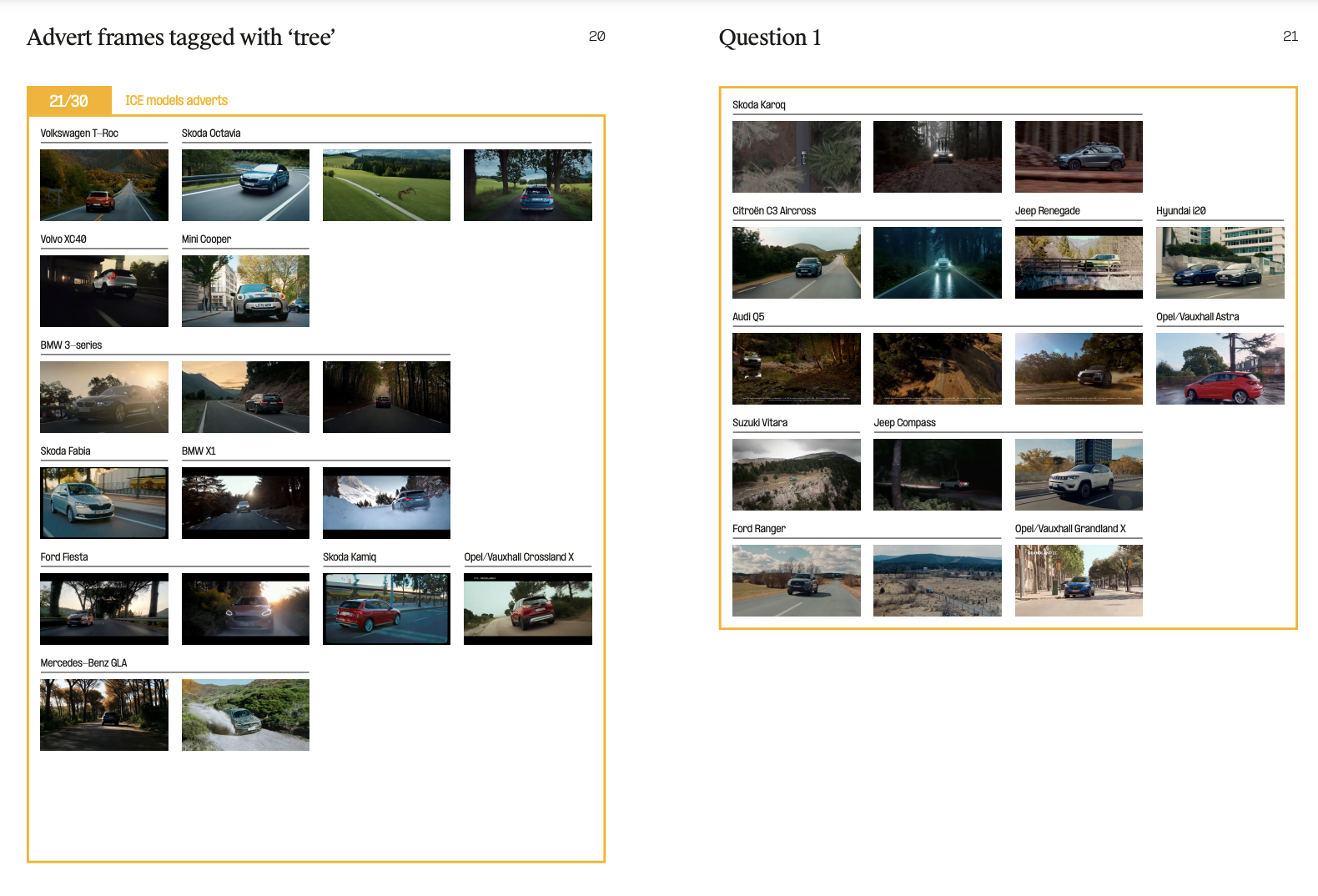Open the red Opel/Vauxhall Astra frame
1318x896 pixels.
1220,369
